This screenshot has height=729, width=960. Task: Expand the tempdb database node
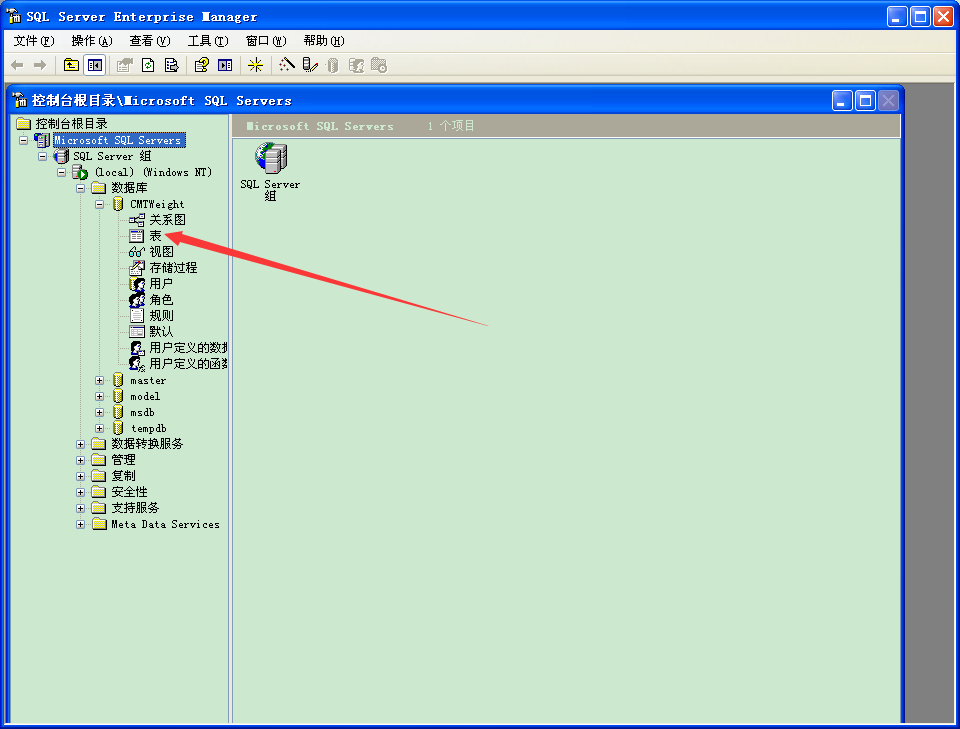[x=99, y=428]
